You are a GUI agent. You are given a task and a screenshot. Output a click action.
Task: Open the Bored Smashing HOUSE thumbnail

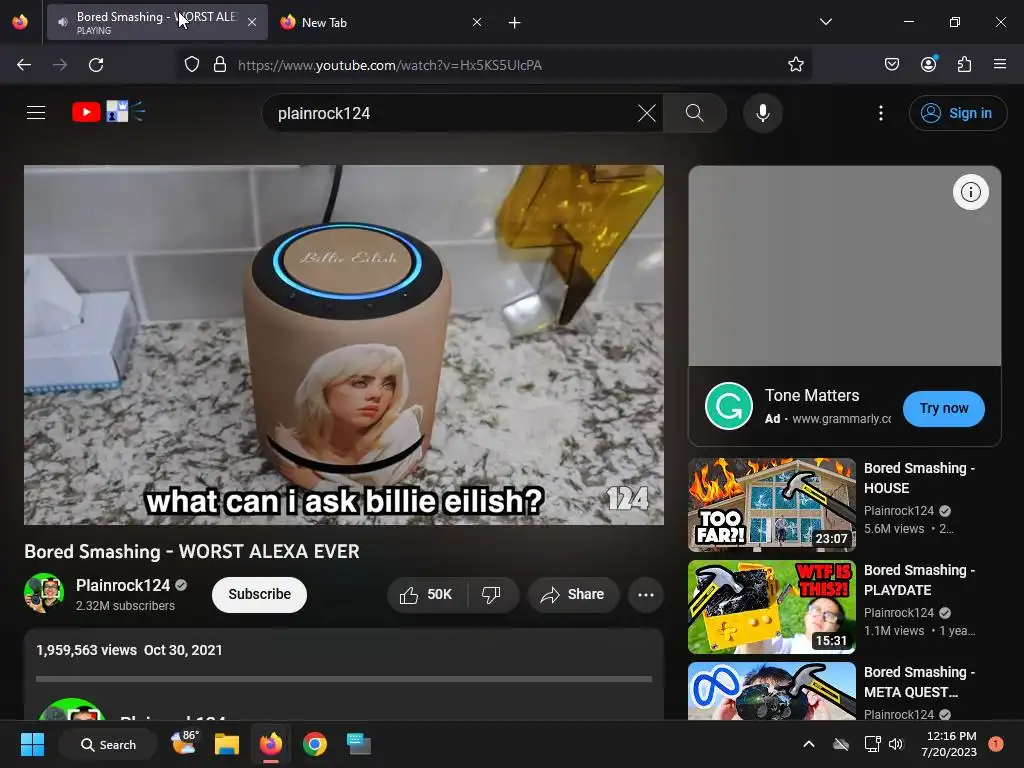[771, 504]
